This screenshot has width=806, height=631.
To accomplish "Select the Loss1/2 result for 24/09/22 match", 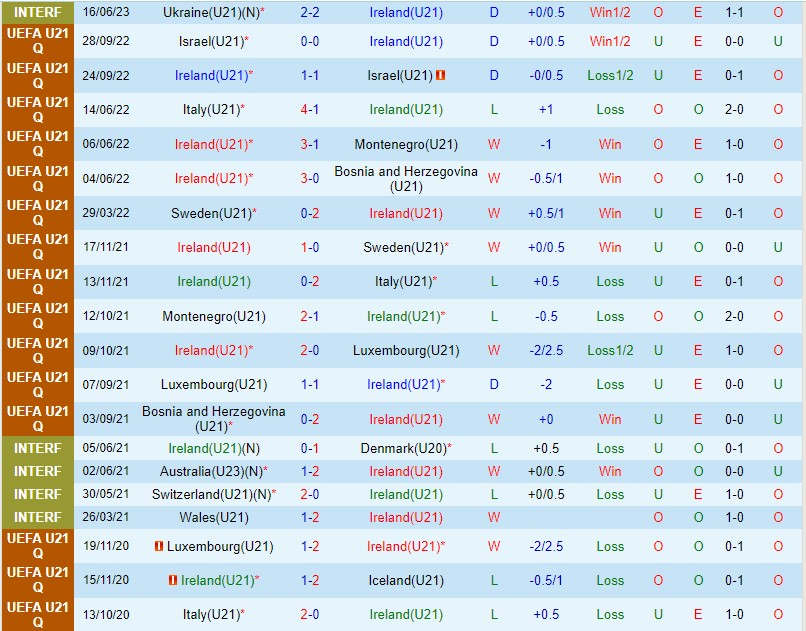I will click(x=610, y=76).
